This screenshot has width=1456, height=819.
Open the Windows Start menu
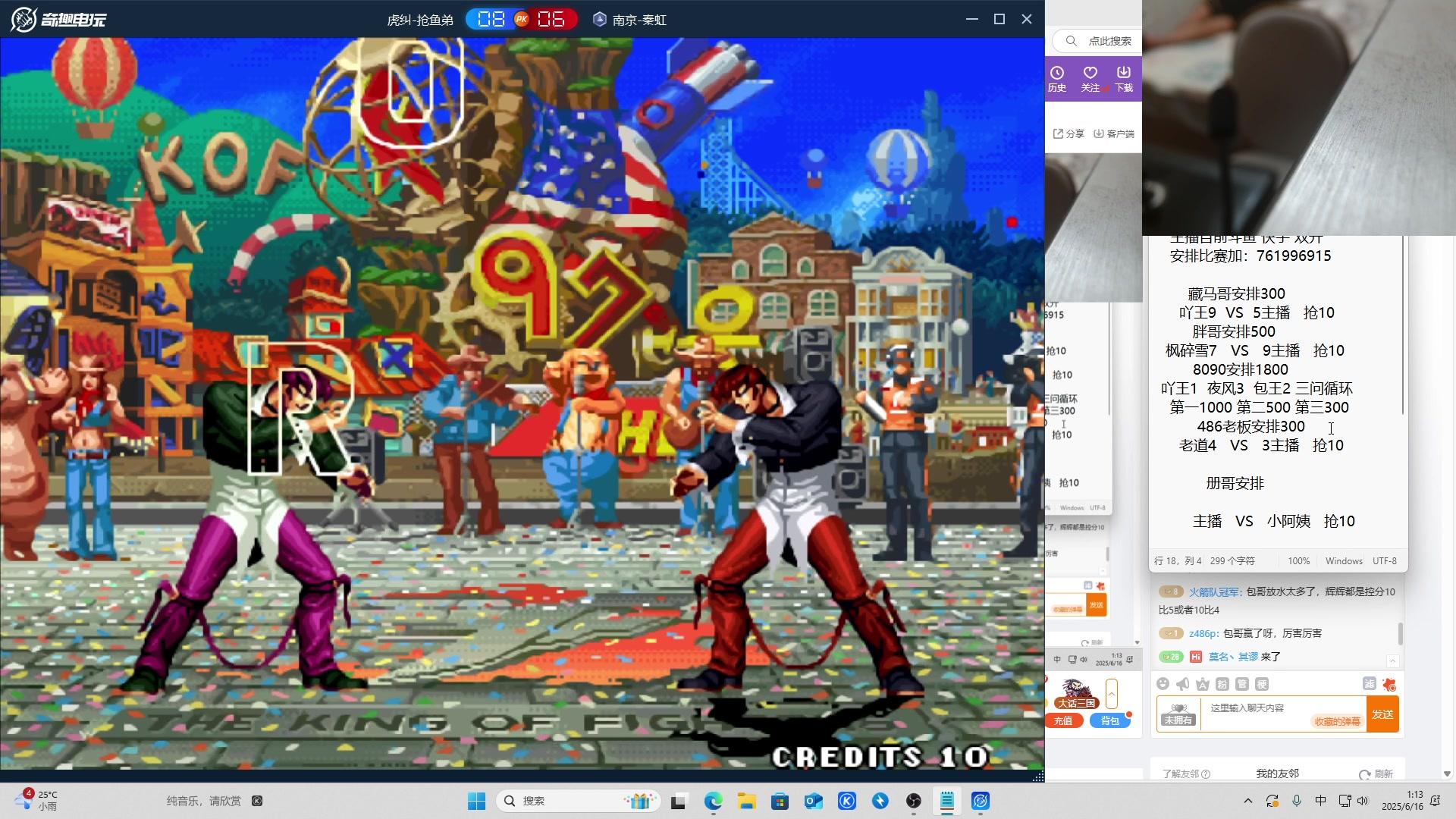(x=476, y=801)
